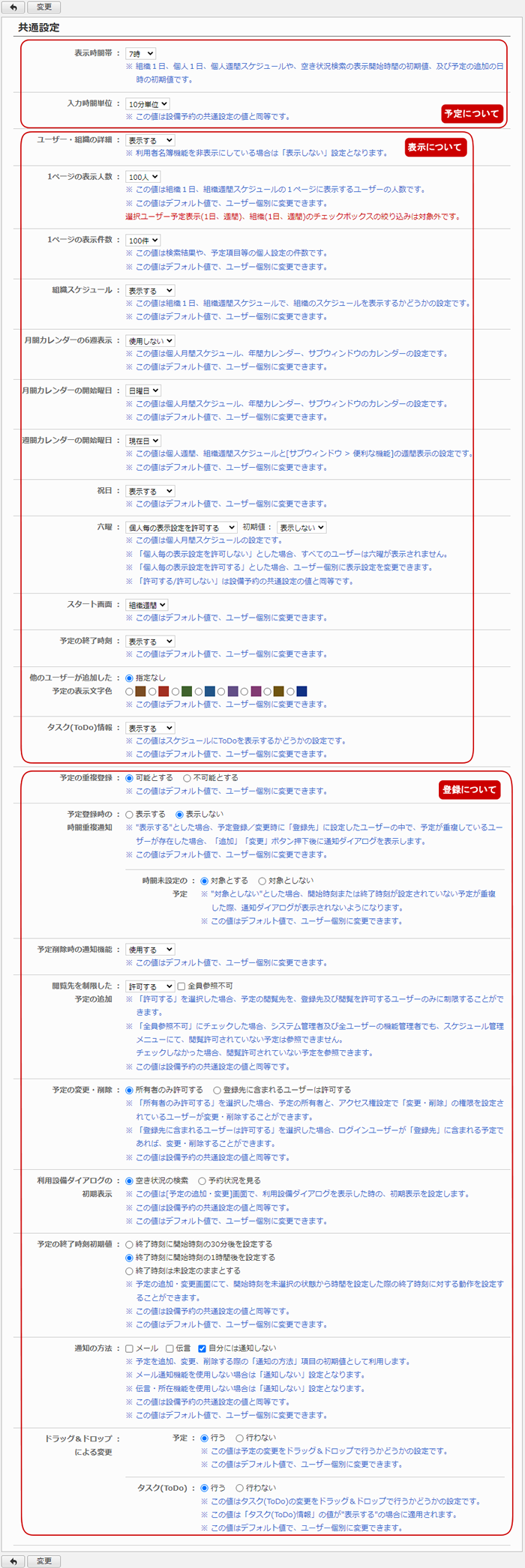The width and height of the screenshot is (525, 1568).
Task: Click the brown color swatch
Action: tap(140, 691)
